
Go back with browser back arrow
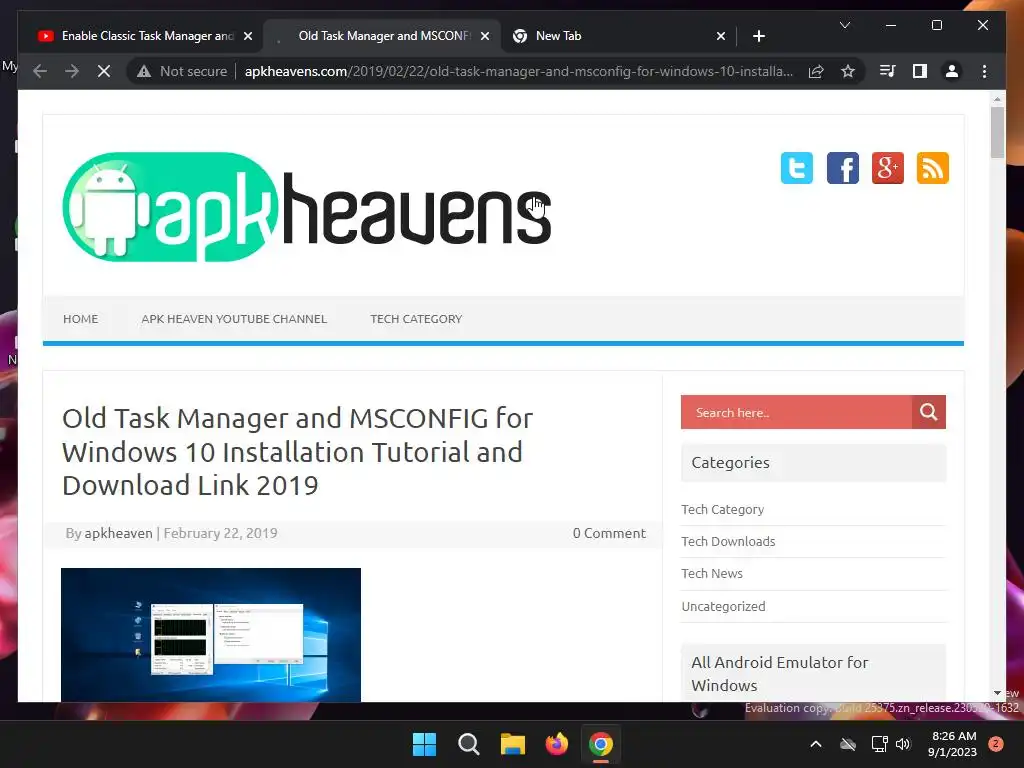(x=40, y=71)
